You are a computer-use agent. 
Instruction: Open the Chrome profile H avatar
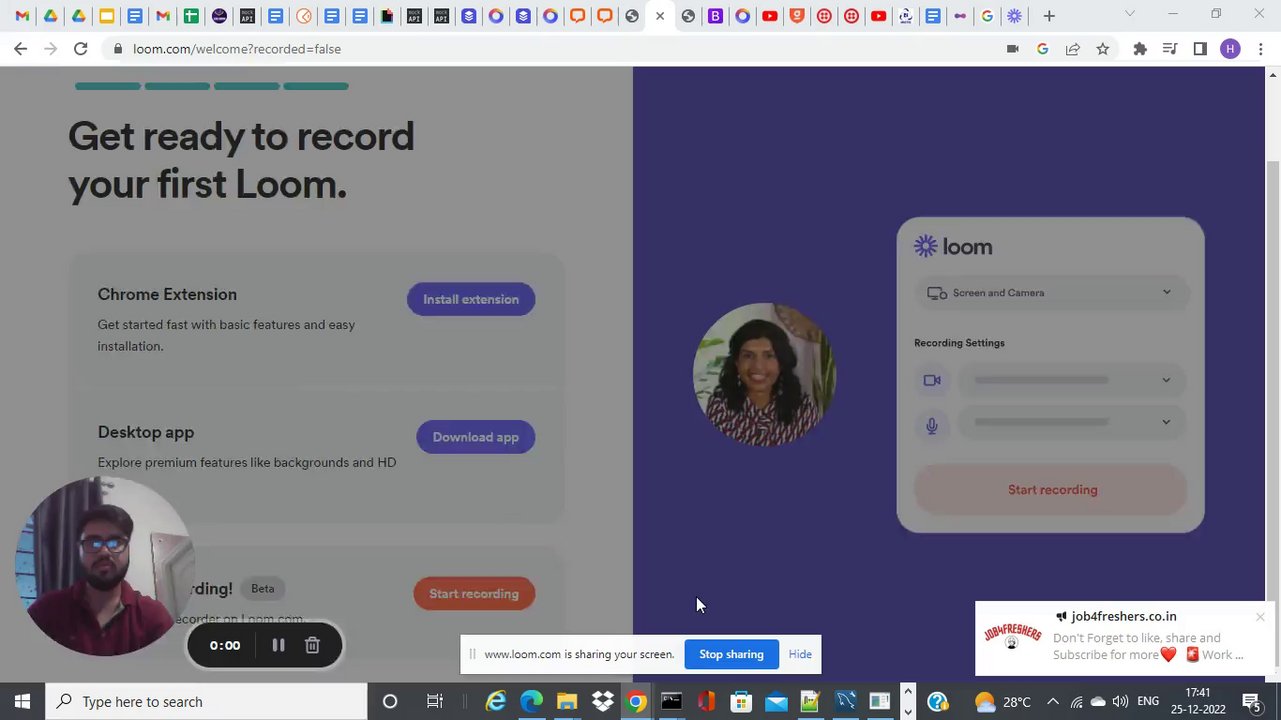point(1230,49)
